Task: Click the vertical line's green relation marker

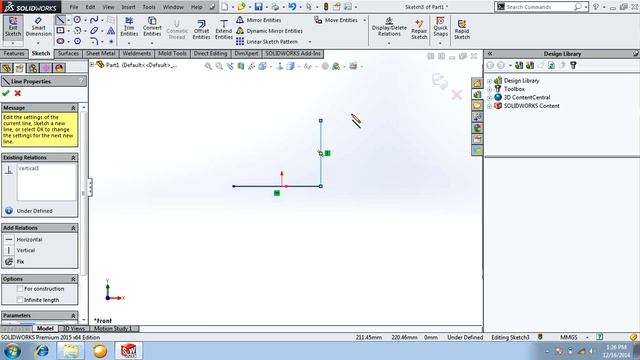Action: [x=327, y=153]
